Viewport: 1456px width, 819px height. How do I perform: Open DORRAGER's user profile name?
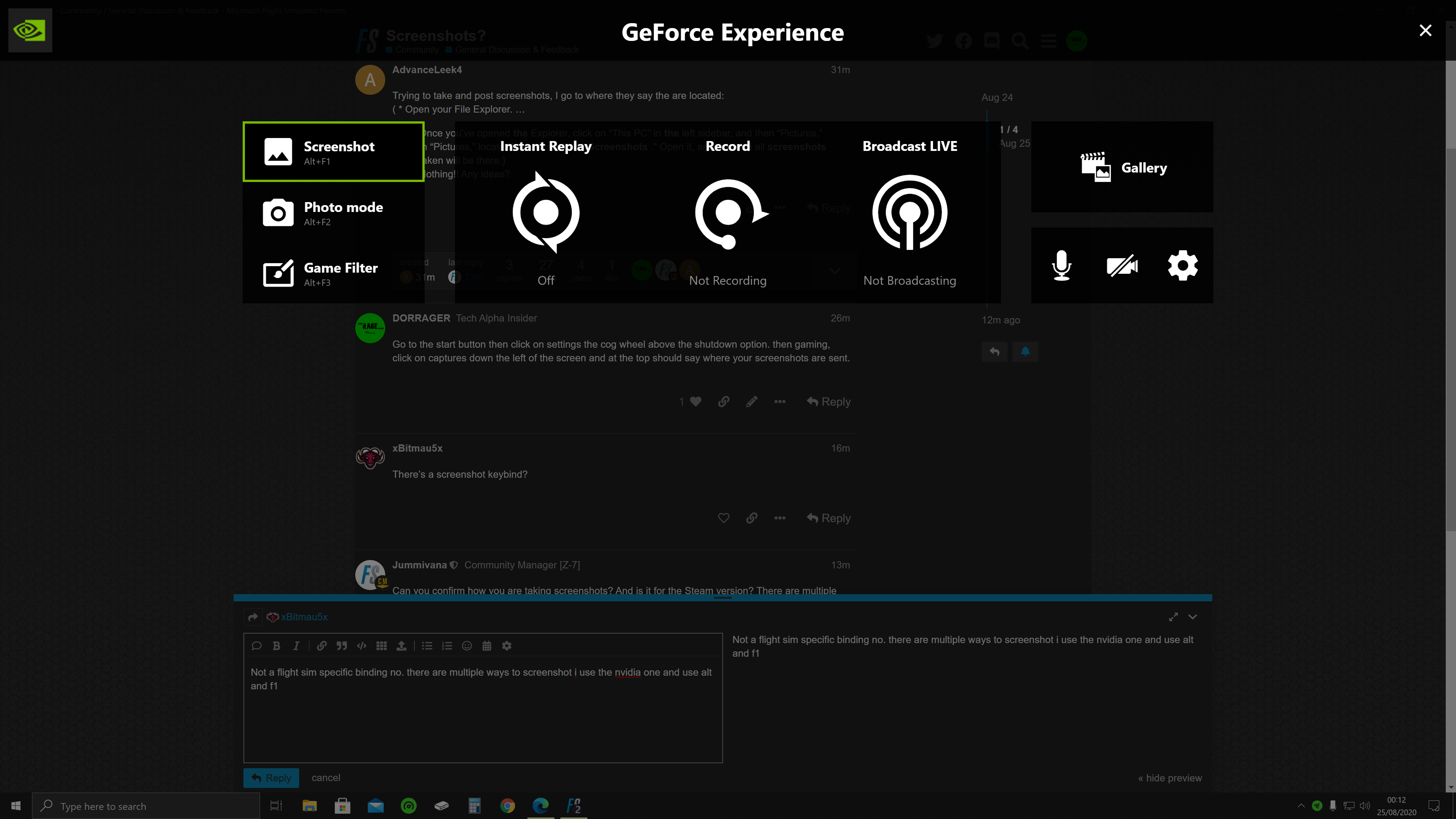[421, 318]
